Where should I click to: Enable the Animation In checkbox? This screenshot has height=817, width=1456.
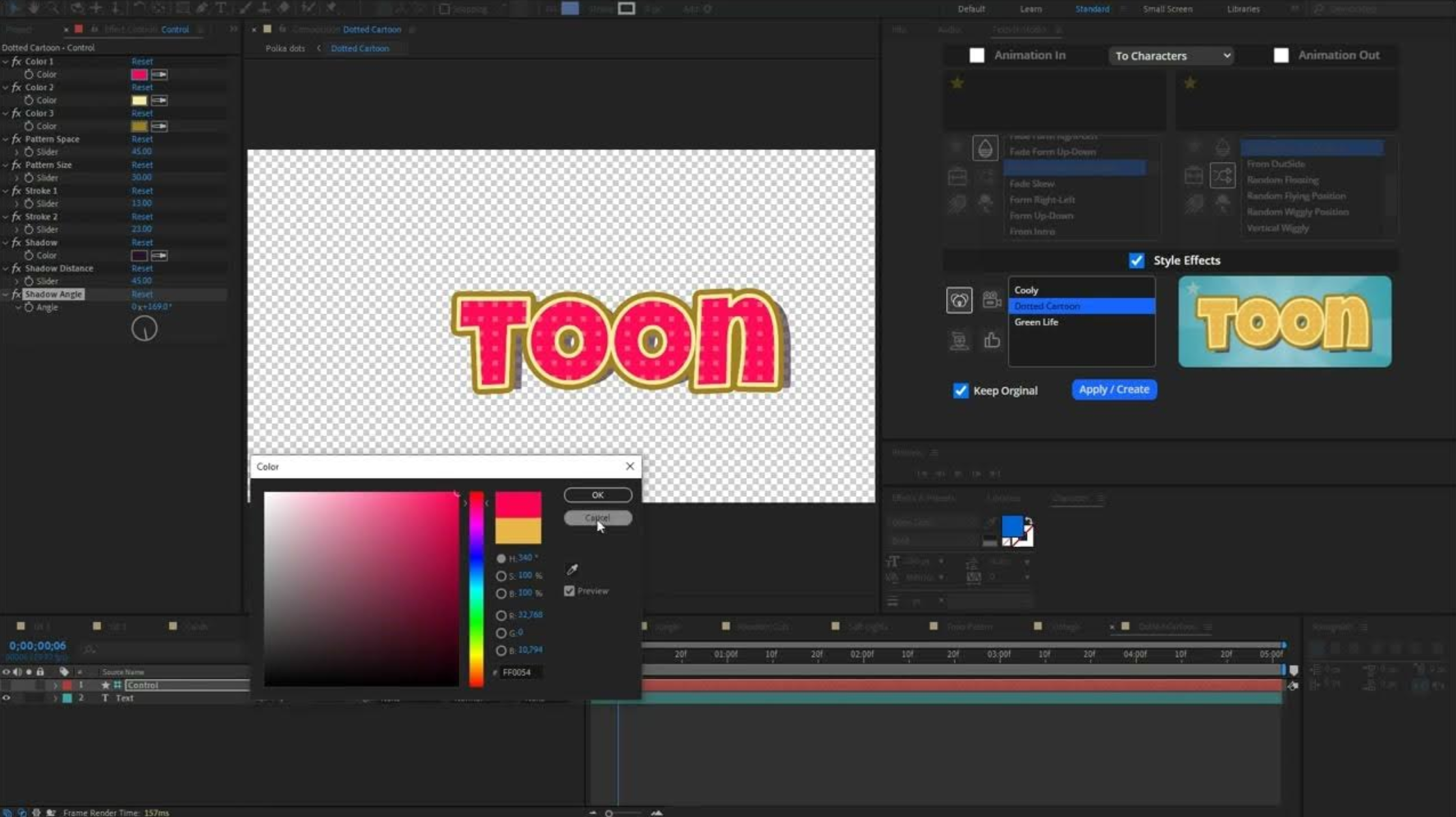pos(976,55)
